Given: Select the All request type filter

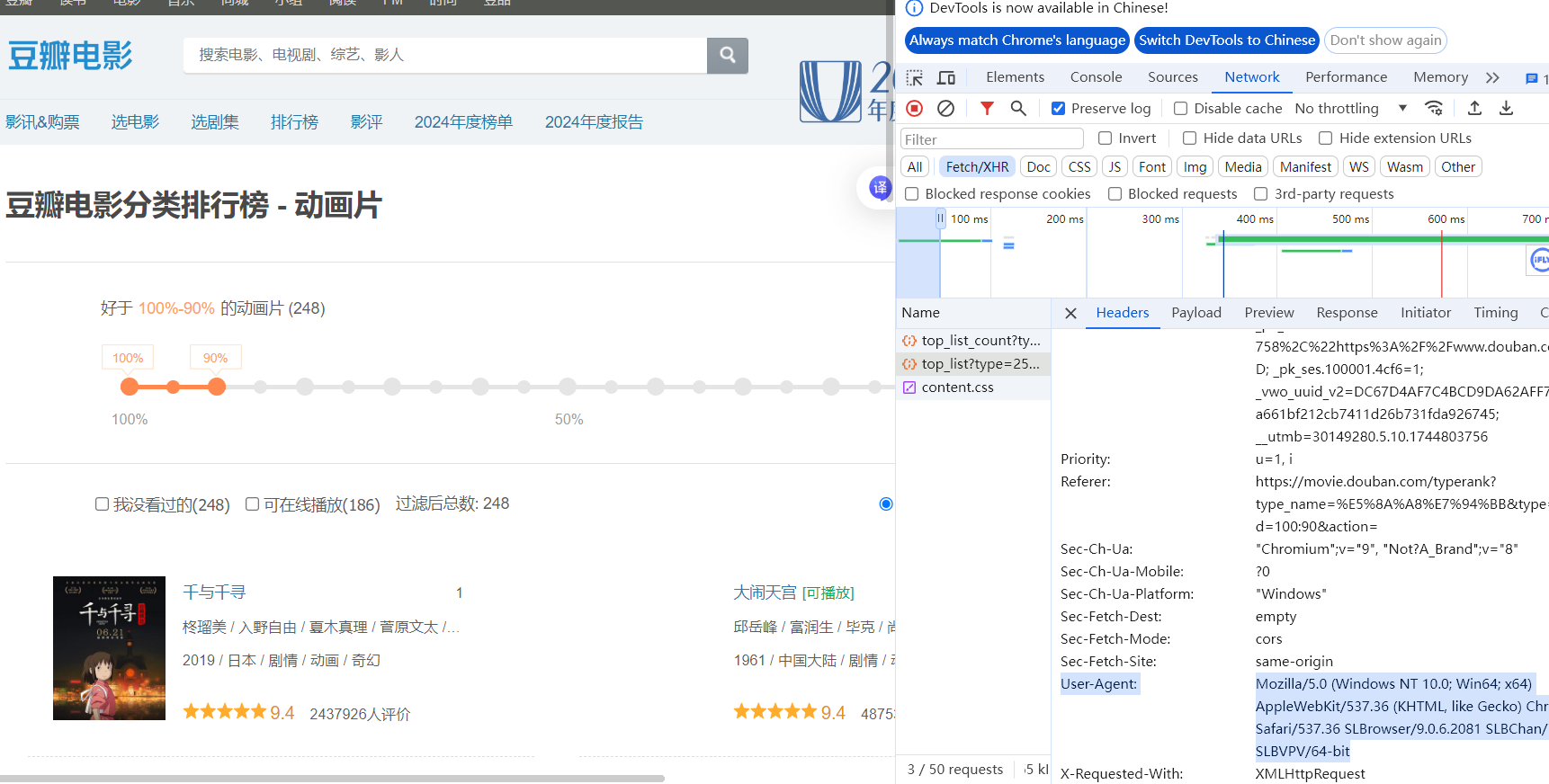Looking at the screenshot, I should (x=915, y=167).
